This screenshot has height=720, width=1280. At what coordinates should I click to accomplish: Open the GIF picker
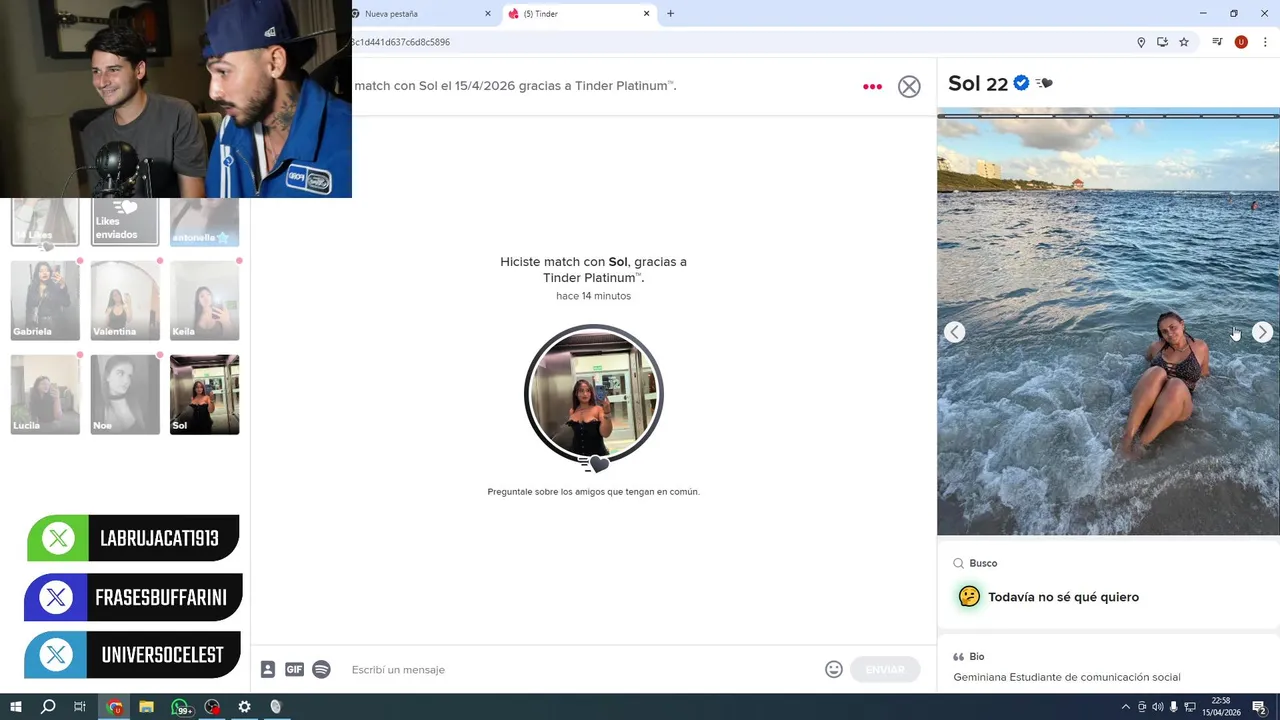294,669
